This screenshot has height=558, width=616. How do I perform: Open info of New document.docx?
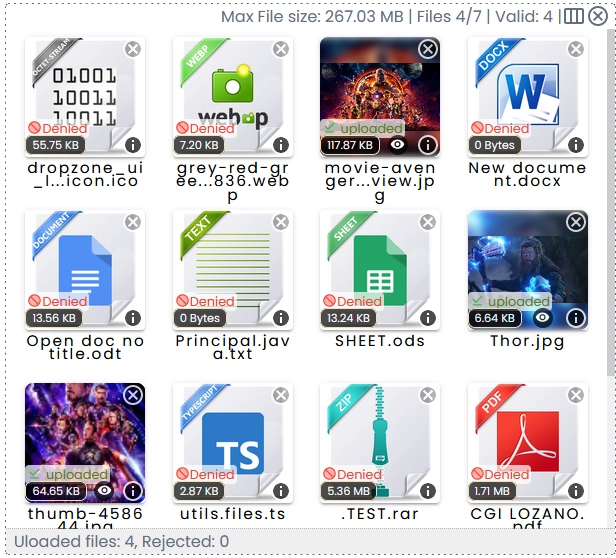(x=576, y=145)
